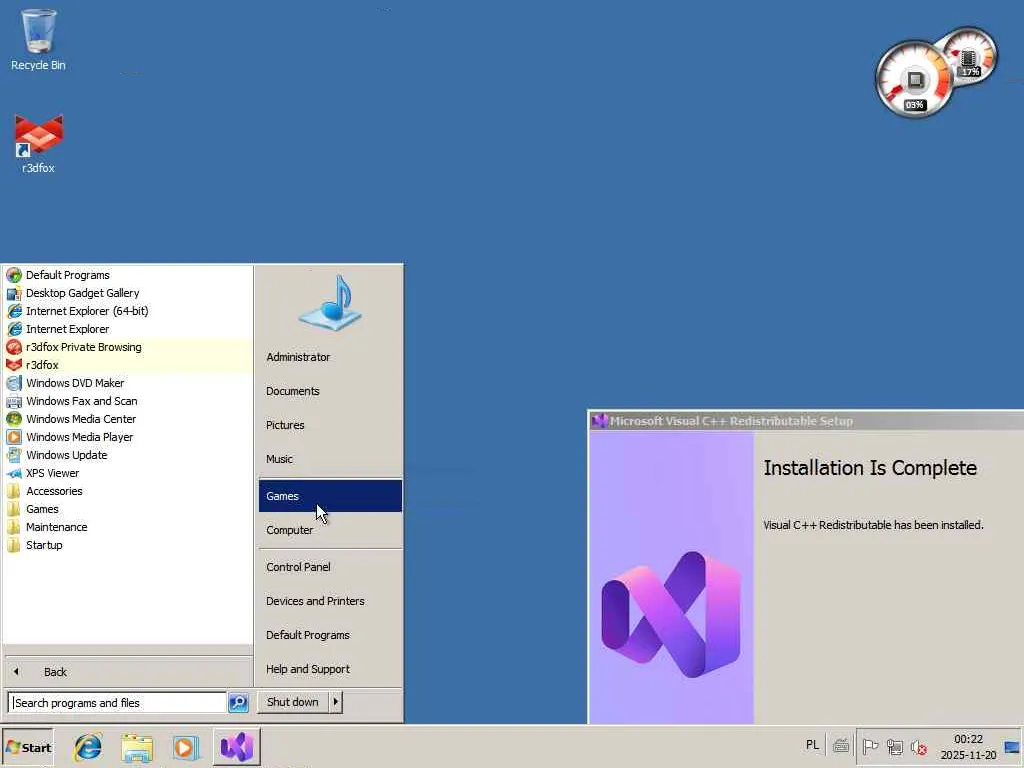Click the Windows Update icon

pyautogui.click(x=14, y=455)
